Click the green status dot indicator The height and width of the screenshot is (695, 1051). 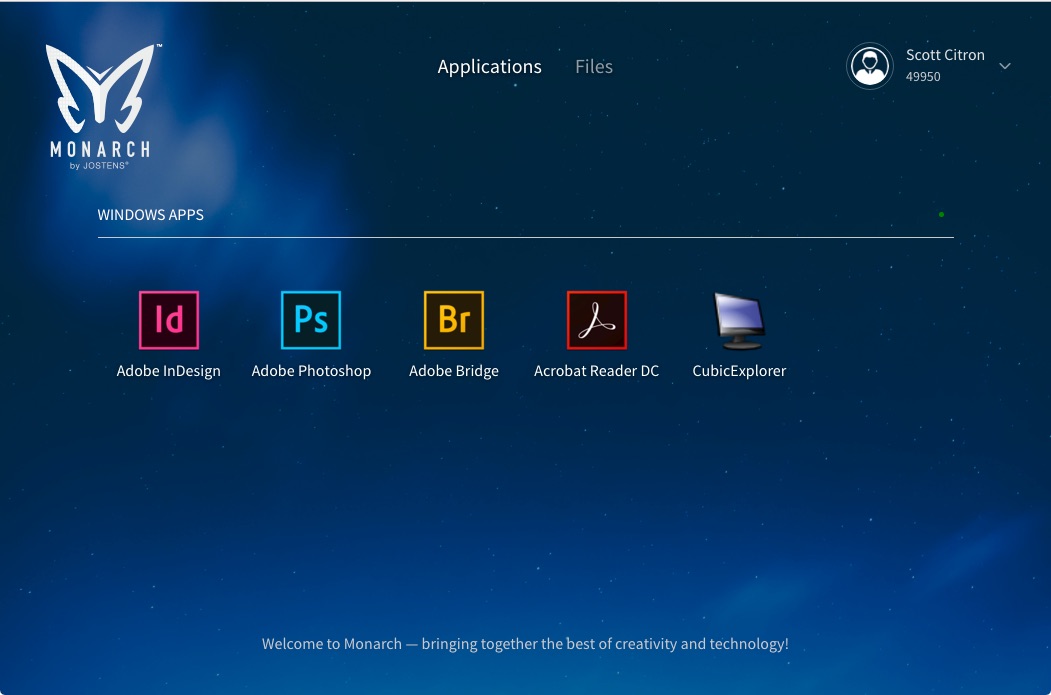click(941, 214)
